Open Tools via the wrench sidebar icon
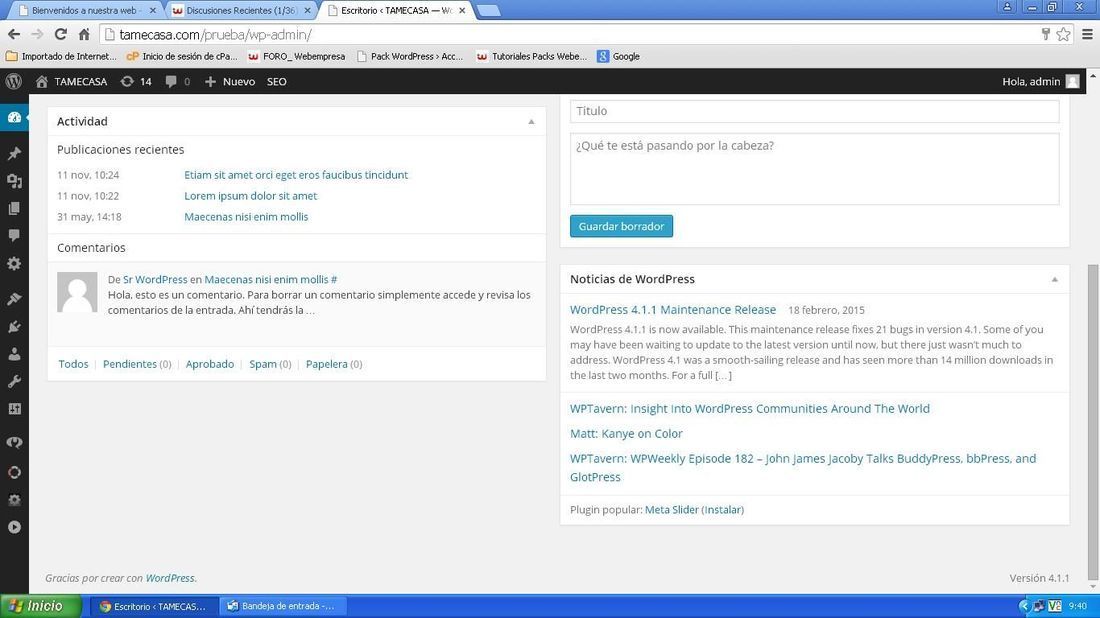This screenshot has height=618, width=1100. 14,382
